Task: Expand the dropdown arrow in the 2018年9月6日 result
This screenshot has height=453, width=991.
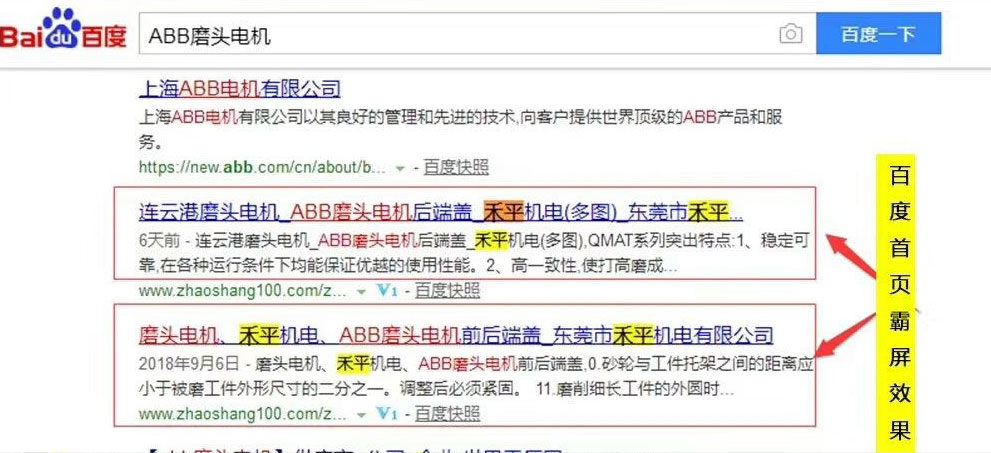Action: 362,412
